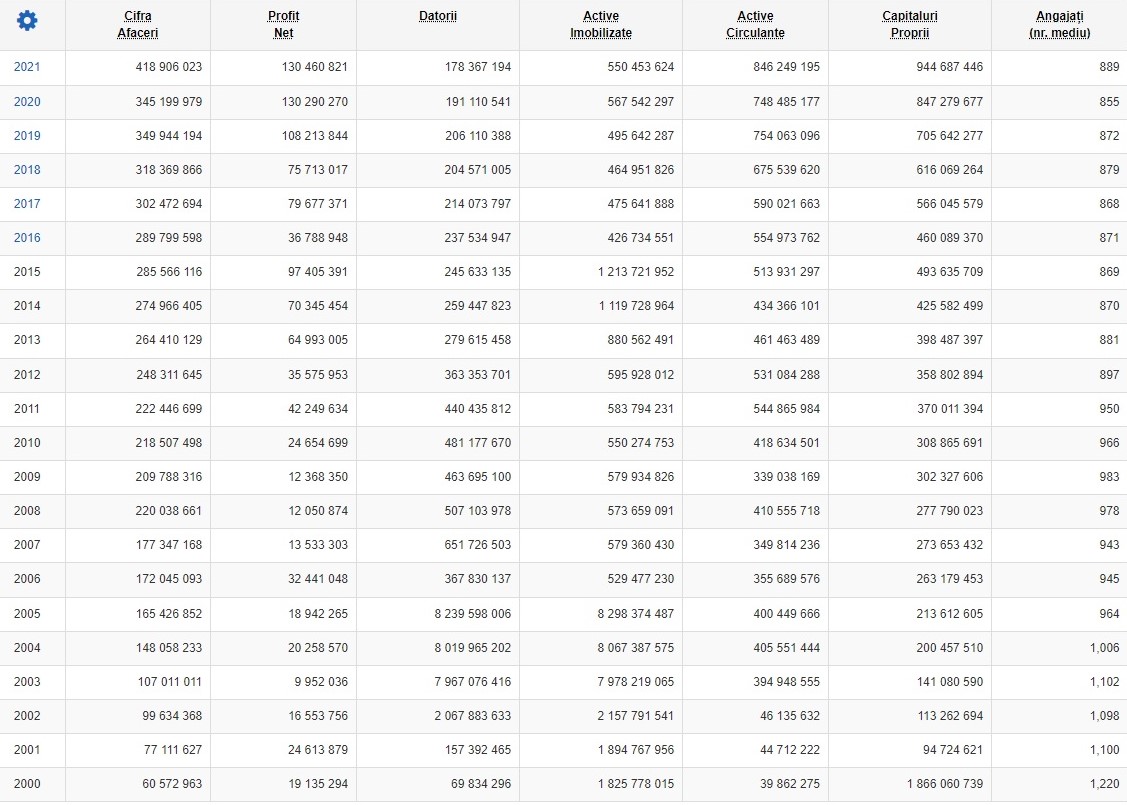
Task: Click the Cifra Afaceri column header
Action: click(137, 24)
